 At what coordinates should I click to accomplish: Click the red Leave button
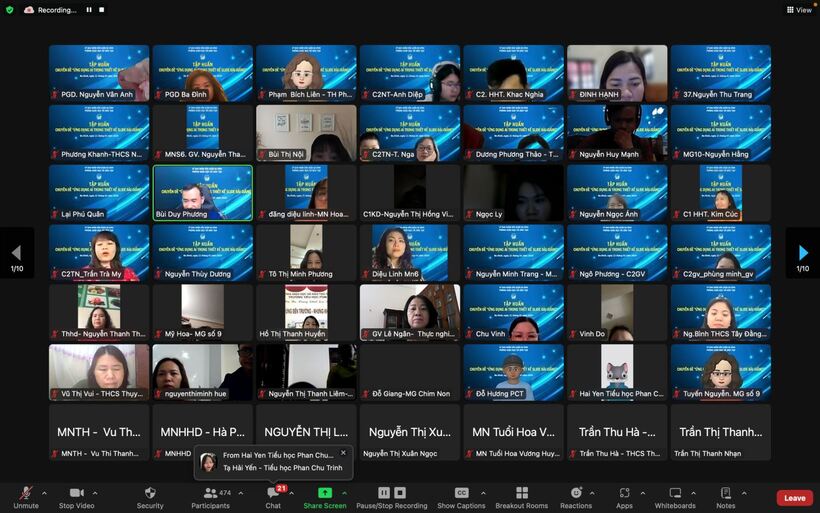[794, 498]
